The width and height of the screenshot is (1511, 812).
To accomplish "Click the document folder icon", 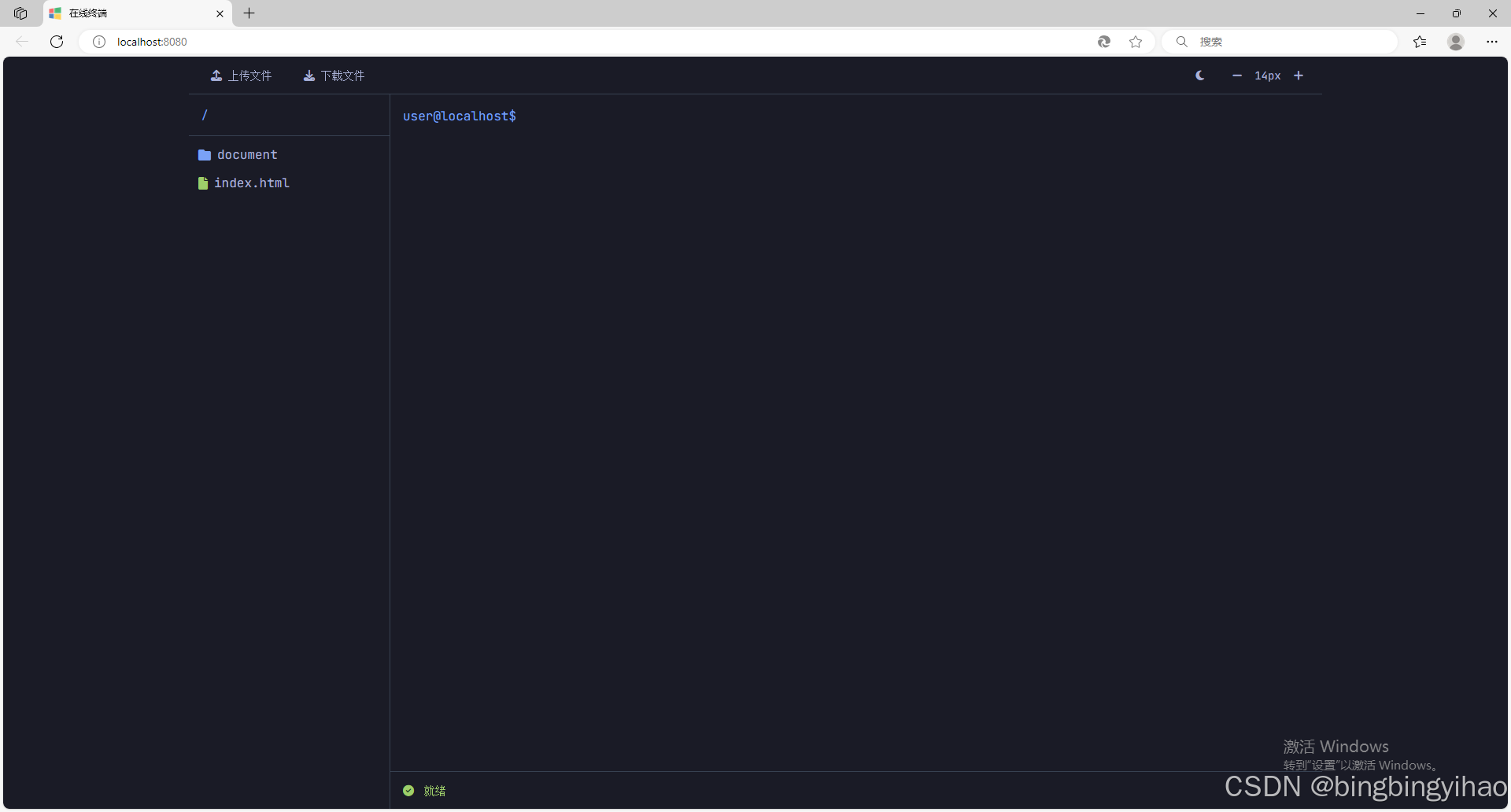I will point(205,155).
